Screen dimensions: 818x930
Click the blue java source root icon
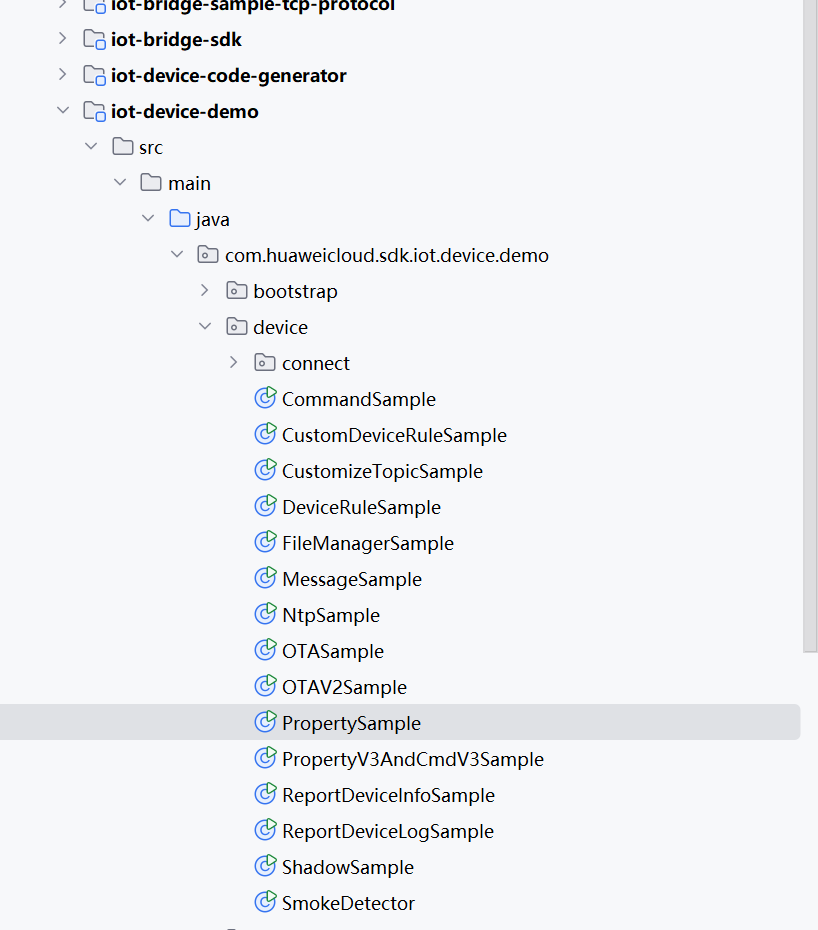(x=180, y=218)
